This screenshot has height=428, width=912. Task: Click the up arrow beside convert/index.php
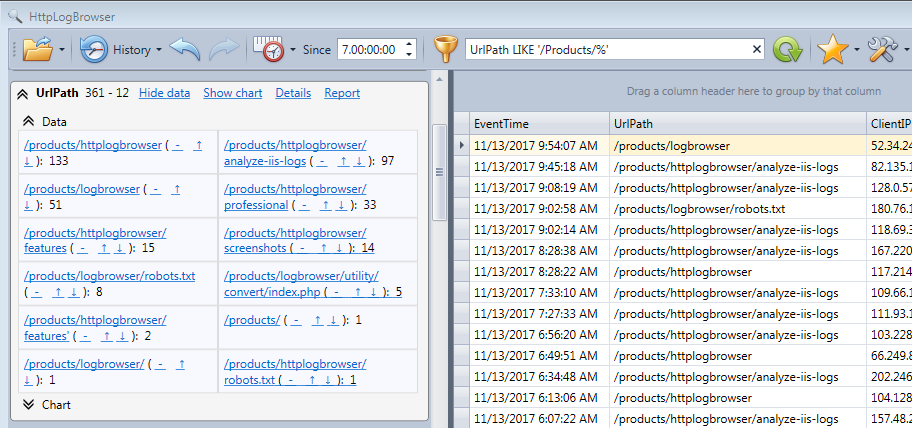tap(358, 293)
